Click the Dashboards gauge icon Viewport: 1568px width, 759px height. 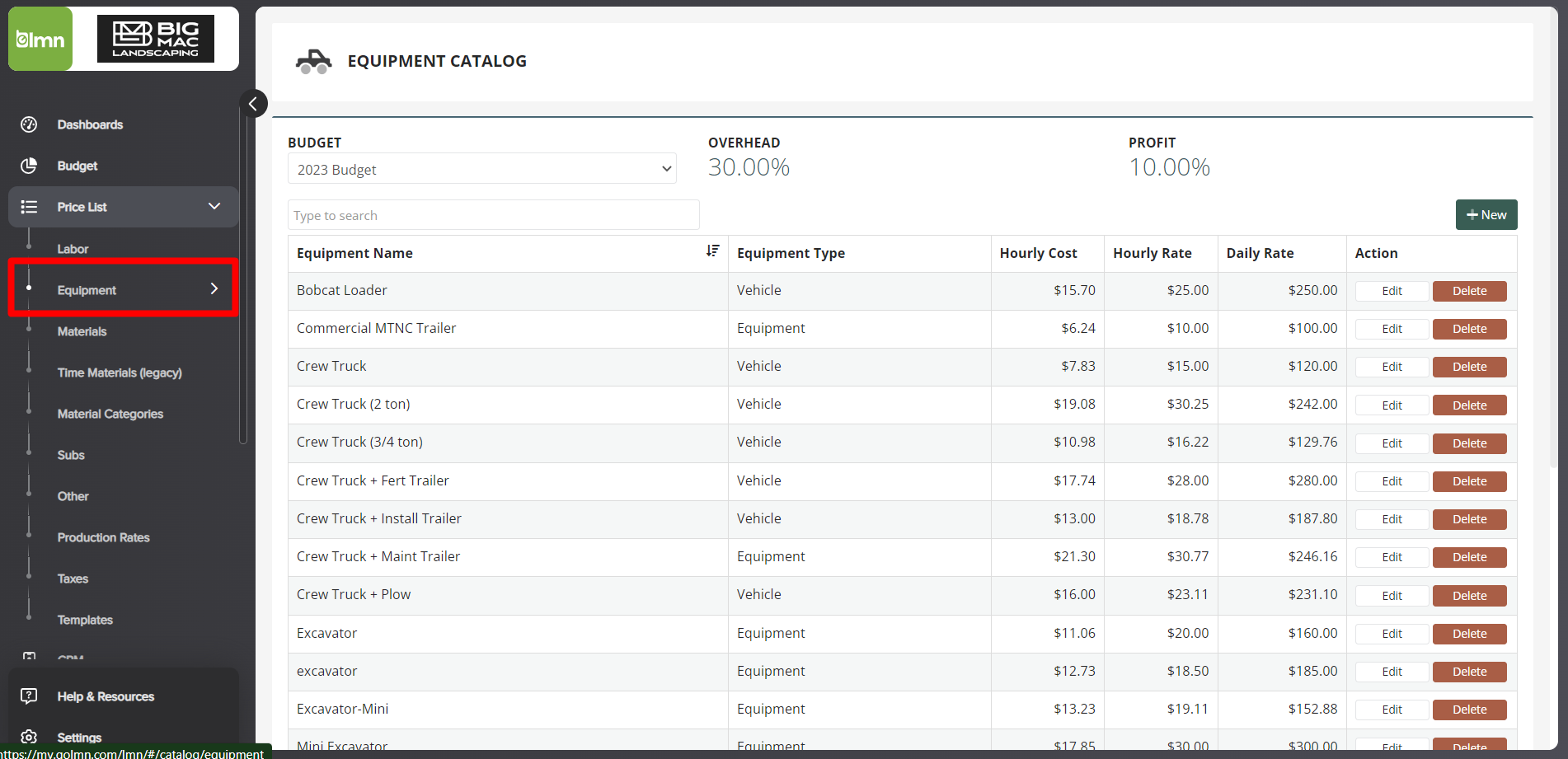pyautogui.click(x=29, y=124)
